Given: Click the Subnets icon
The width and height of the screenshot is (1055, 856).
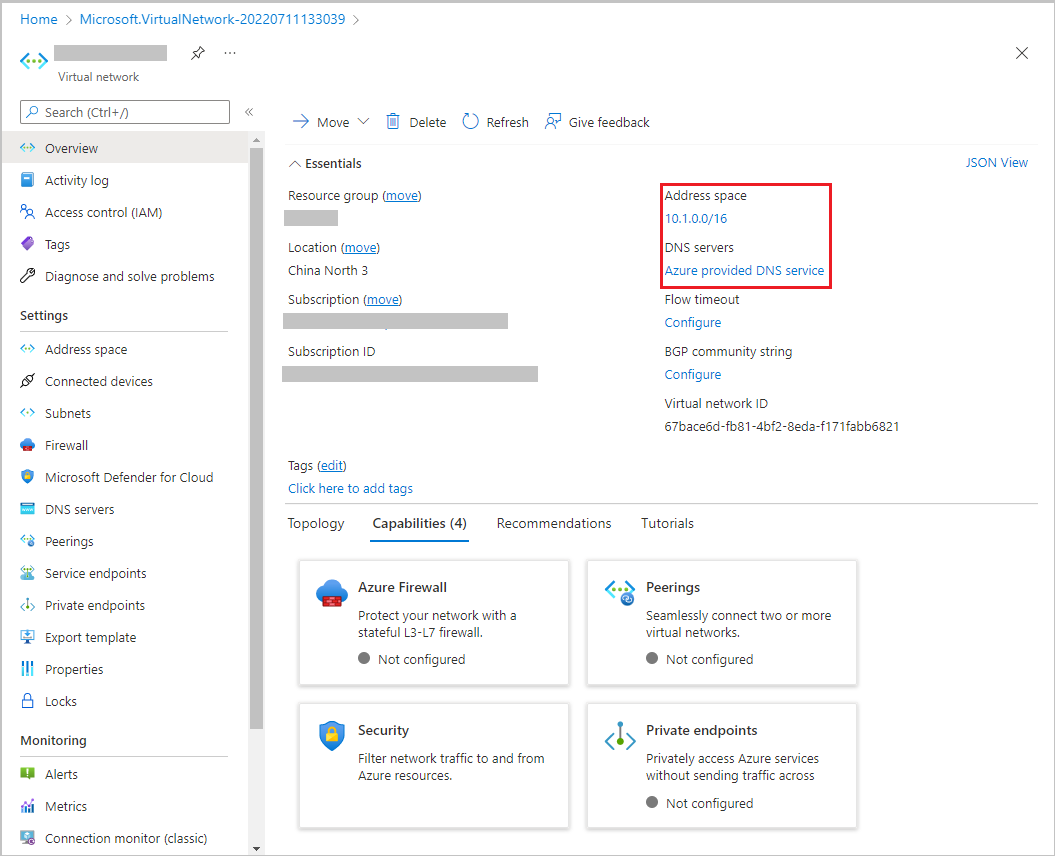Looking at the screenshot, I should (x=28, y=413).
